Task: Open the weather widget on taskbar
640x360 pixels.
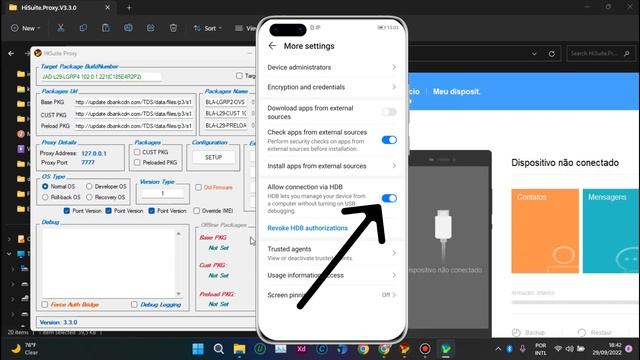Action: coord(25,349)
